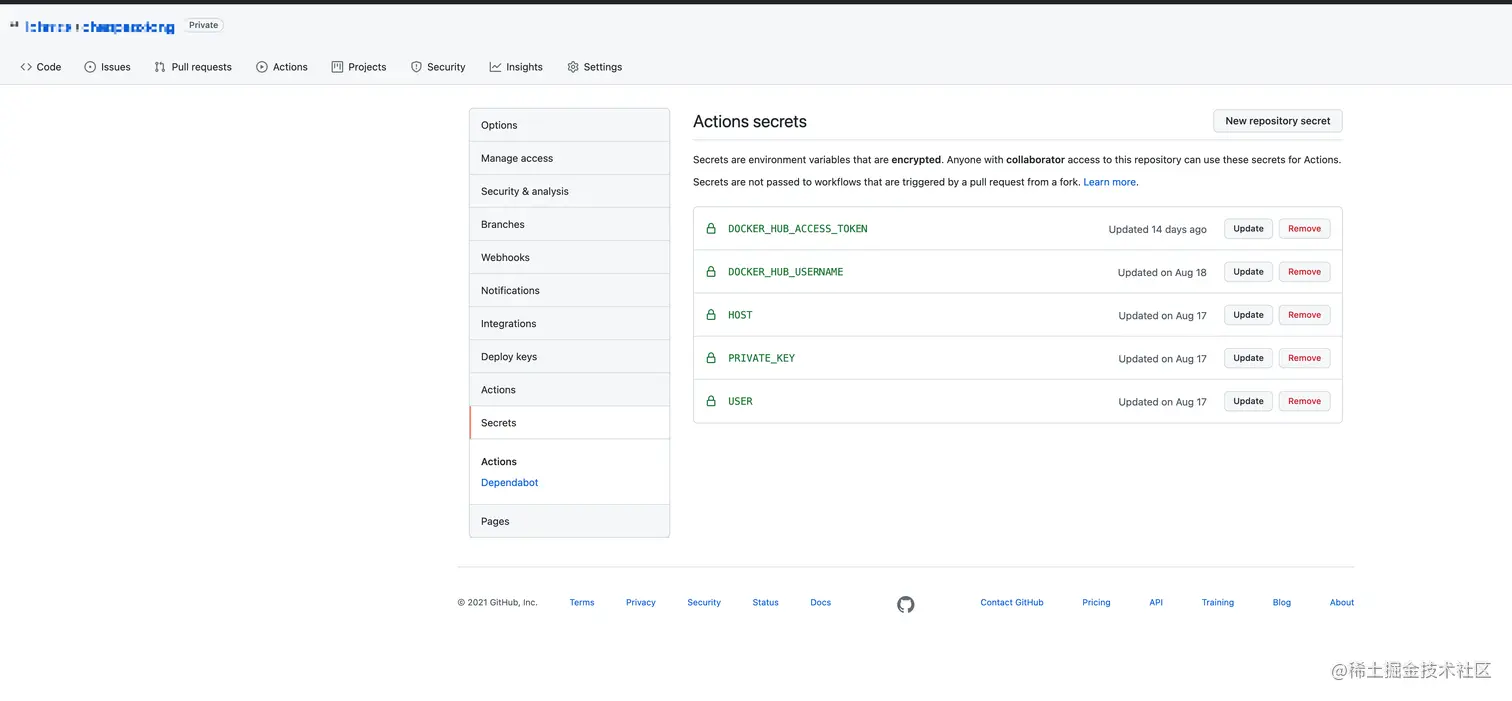The width and height of the screenshot is (1512, 701).
Task: Open Blog footer link
Action: coord(1281,602)
